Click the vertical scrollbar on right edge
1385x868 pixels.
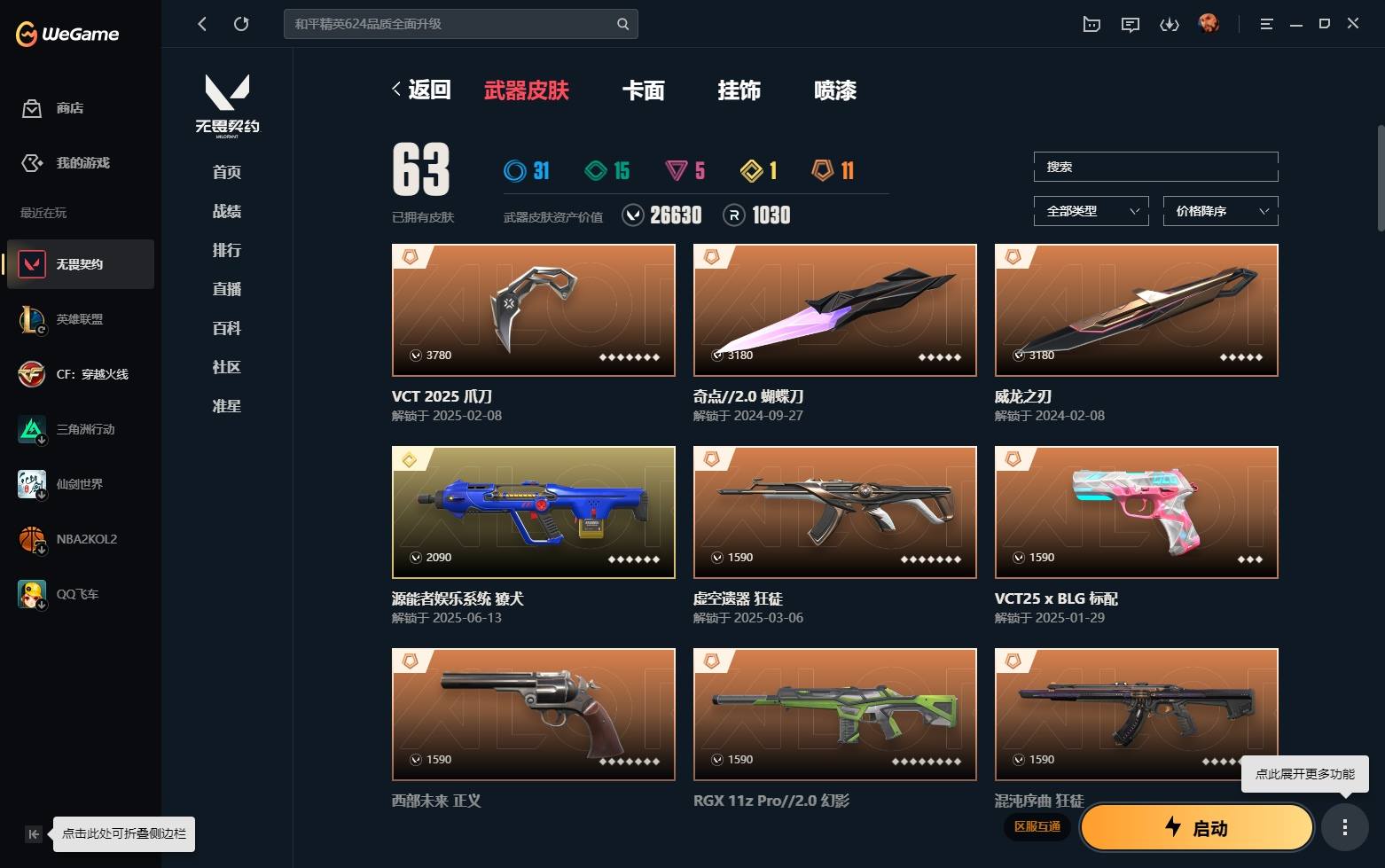point(1380,177)
